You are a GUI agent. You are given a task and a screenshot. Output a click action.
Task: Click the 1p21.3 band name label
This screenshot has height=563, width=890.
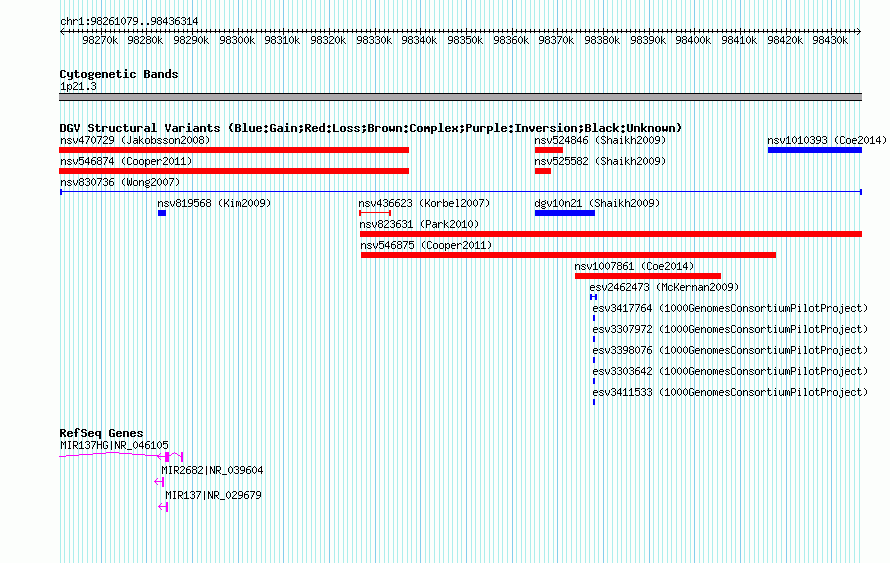point(78,86)
